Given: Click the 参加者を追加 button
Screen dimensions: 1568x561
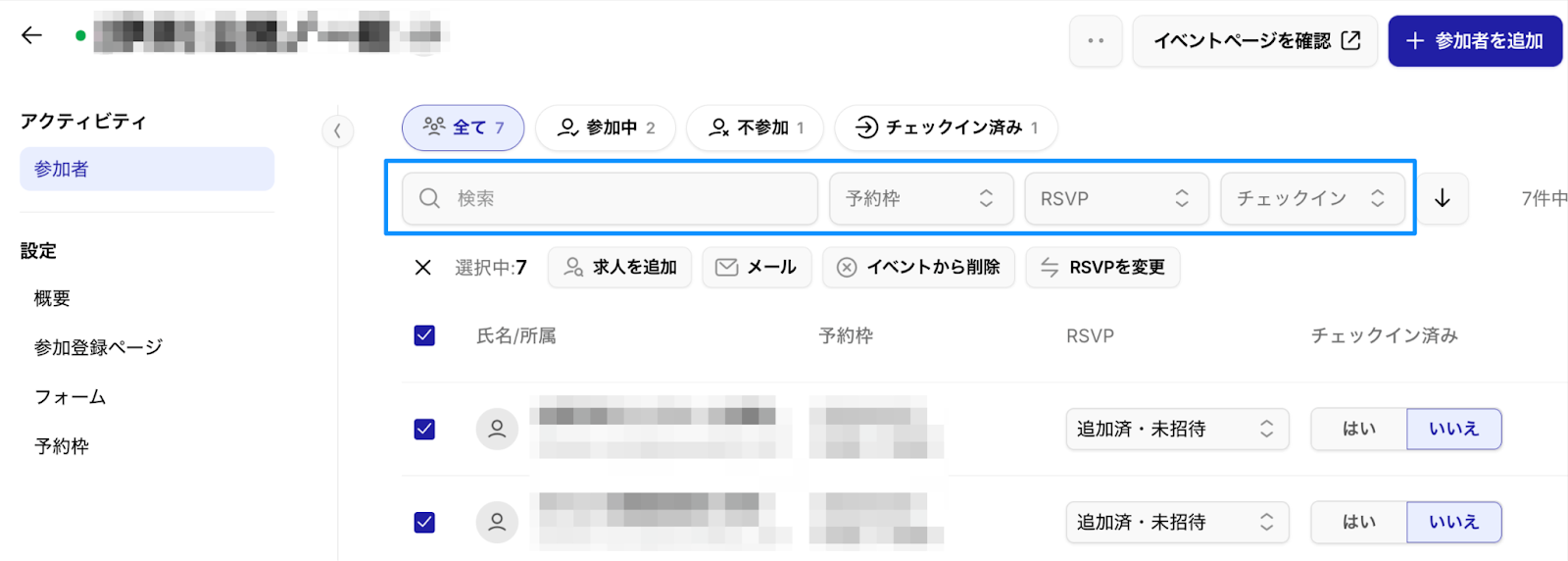Looking at the screenshot, I should click(x=1475, y=41).
